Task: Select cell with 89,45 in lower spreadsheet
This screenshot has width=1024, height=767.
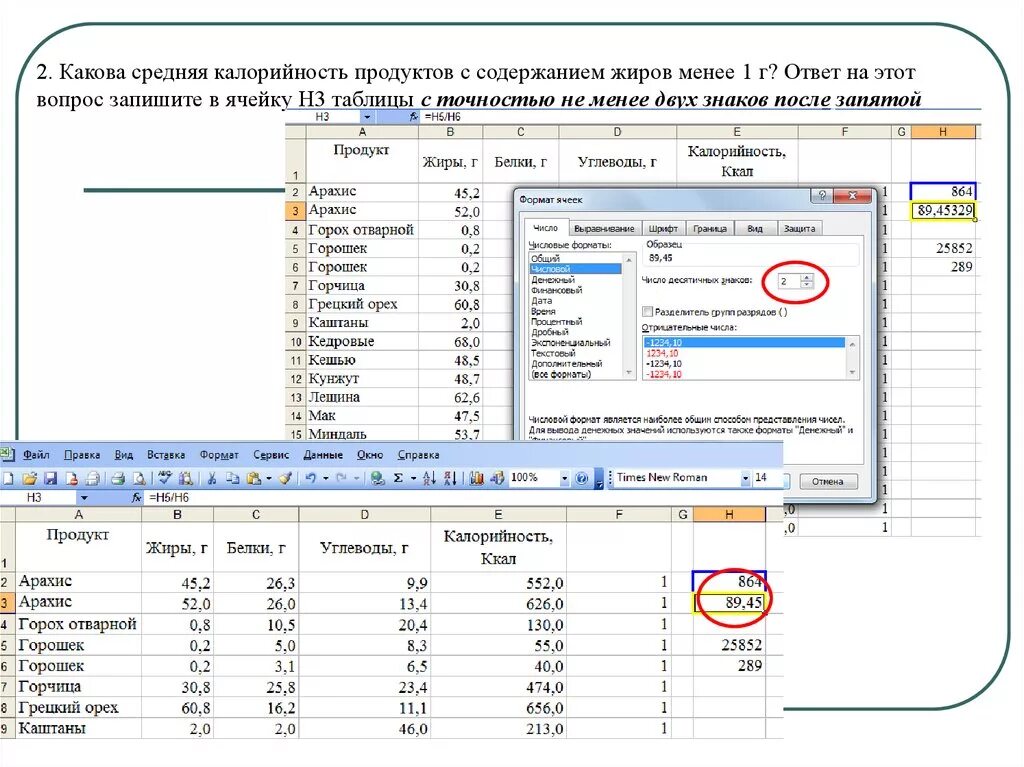Action: pyautogui.click(x=729, y=602)
